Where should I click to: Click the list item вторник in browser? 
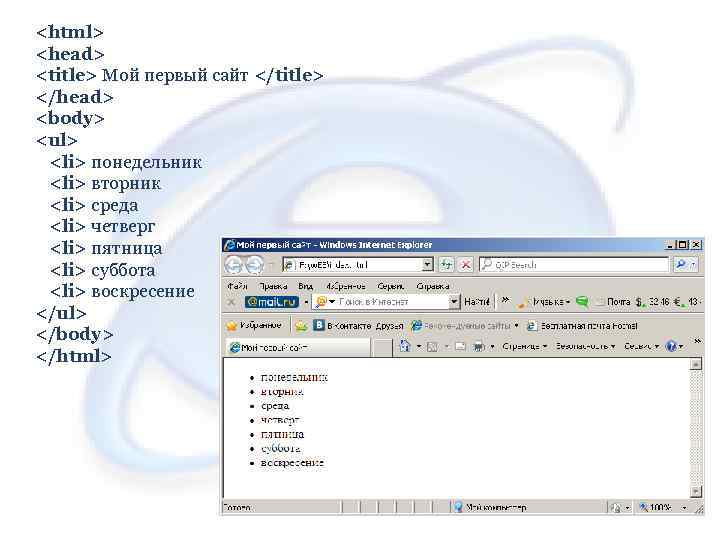tap(281, 392)
